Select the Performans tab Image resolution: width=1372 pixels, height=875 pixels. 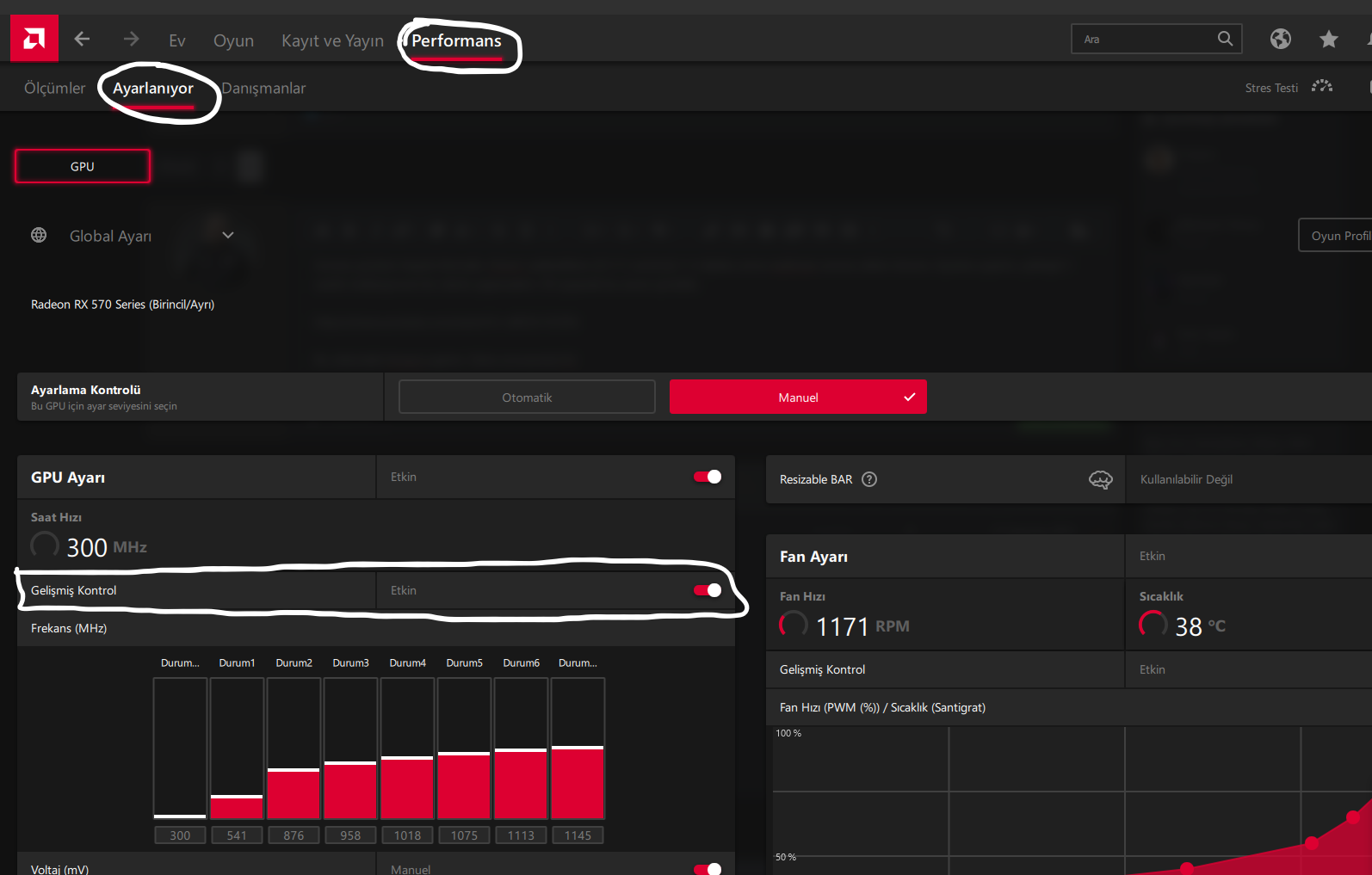point(456,40)
